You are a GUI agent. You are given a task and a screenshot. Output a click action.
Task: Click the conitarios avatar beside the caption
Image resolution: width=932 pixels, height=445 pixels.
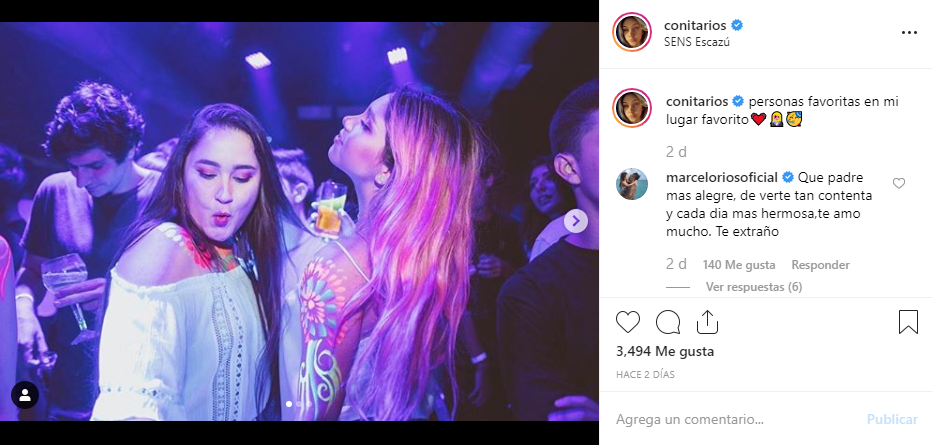[632, 108]
